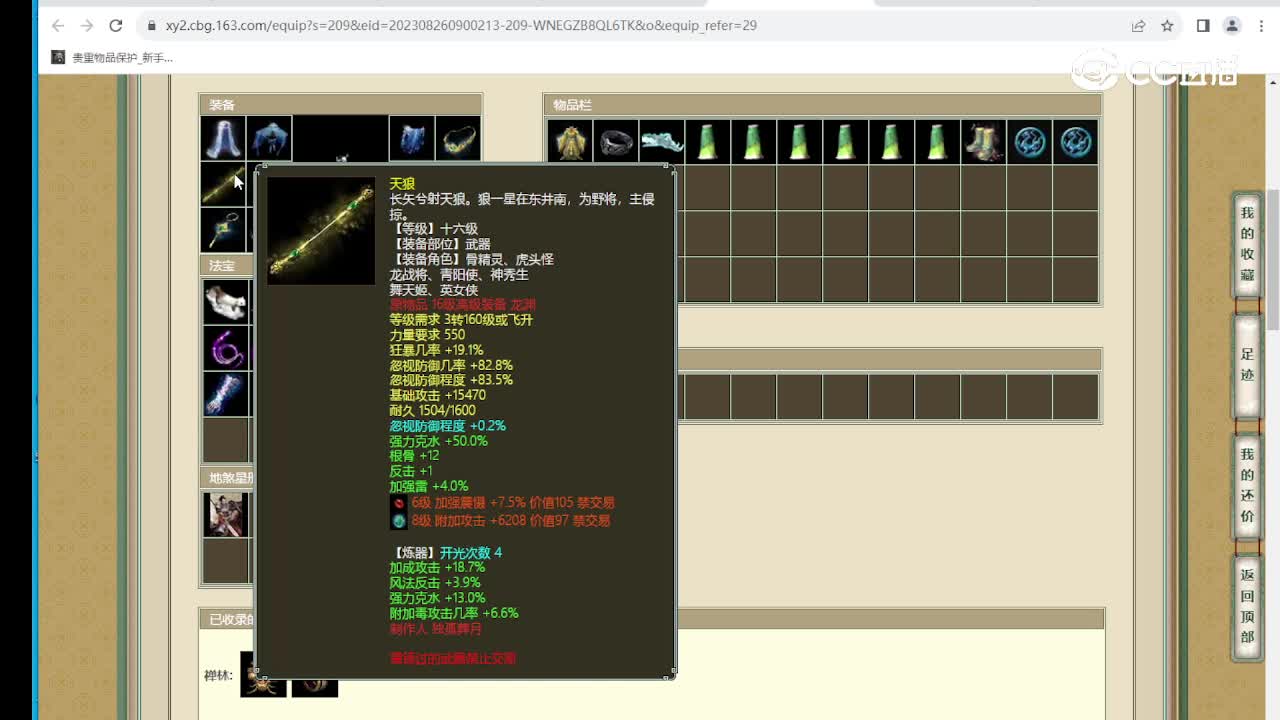The width and height of the screenshot is (1280, 720).
Task: Click the text 加成攻击 +18.7%
Action: click(x=437, y=567)
